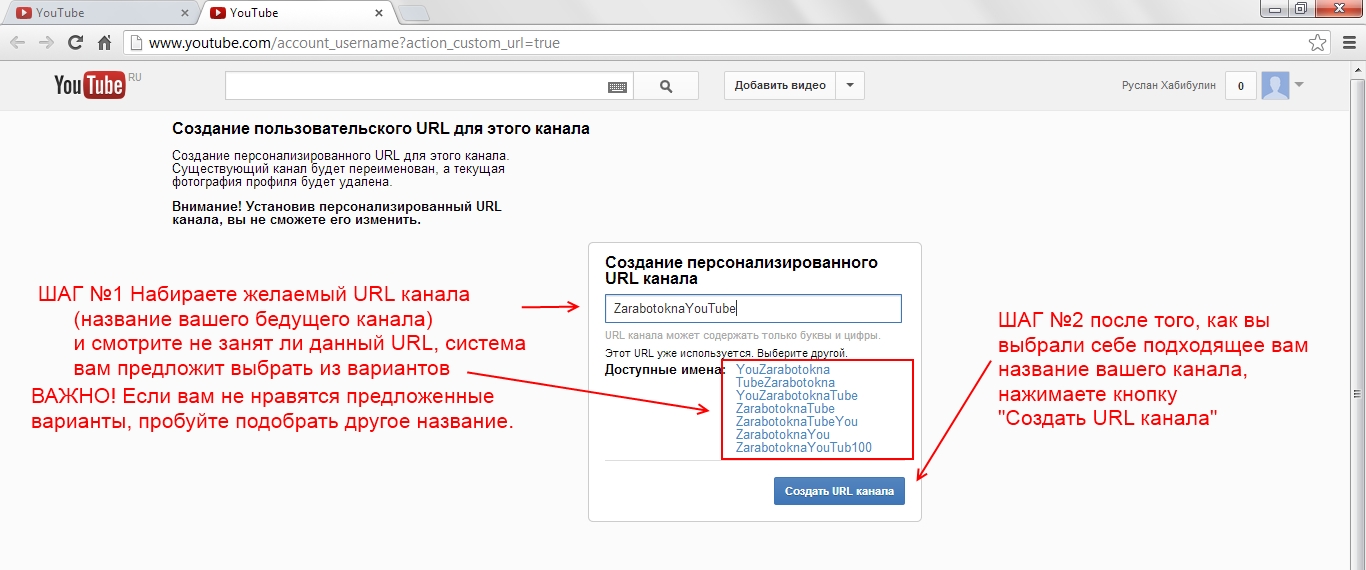The height and width of the screenshot is (570, 1366).
Task: Go forward with the browser forward arrow
Action: point(46,43)
